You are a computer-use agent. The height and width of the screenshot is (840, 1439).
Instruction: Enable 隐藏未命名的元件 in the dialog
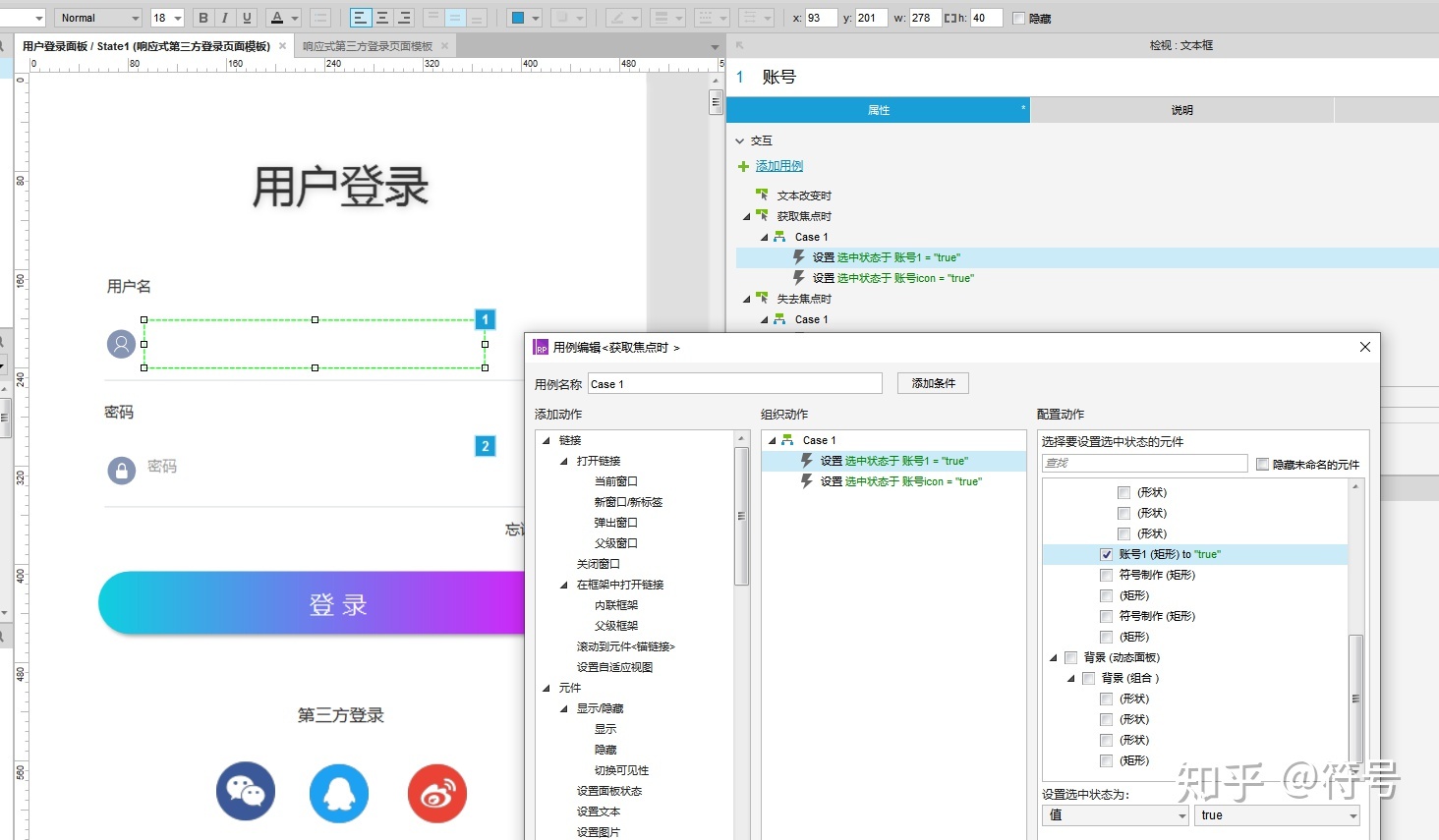1263,465
